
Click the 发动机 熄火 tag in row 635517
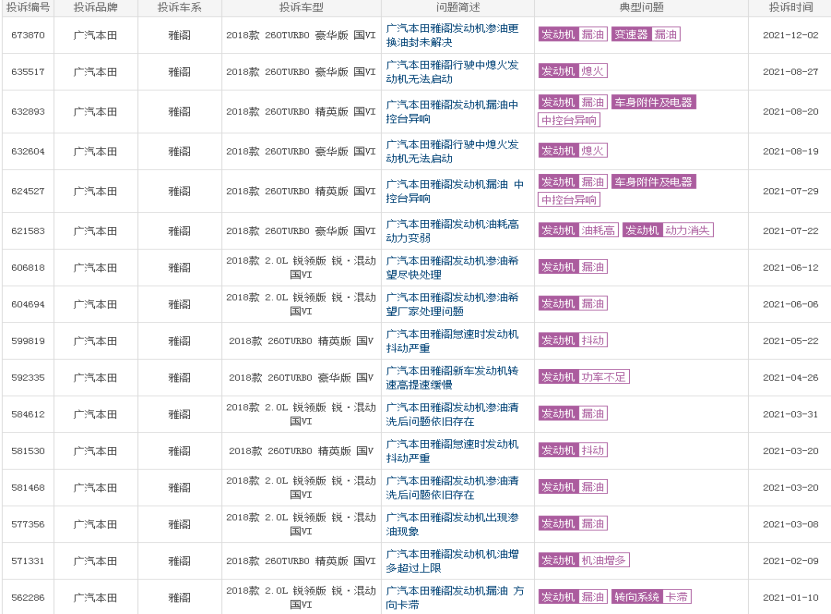573,71
